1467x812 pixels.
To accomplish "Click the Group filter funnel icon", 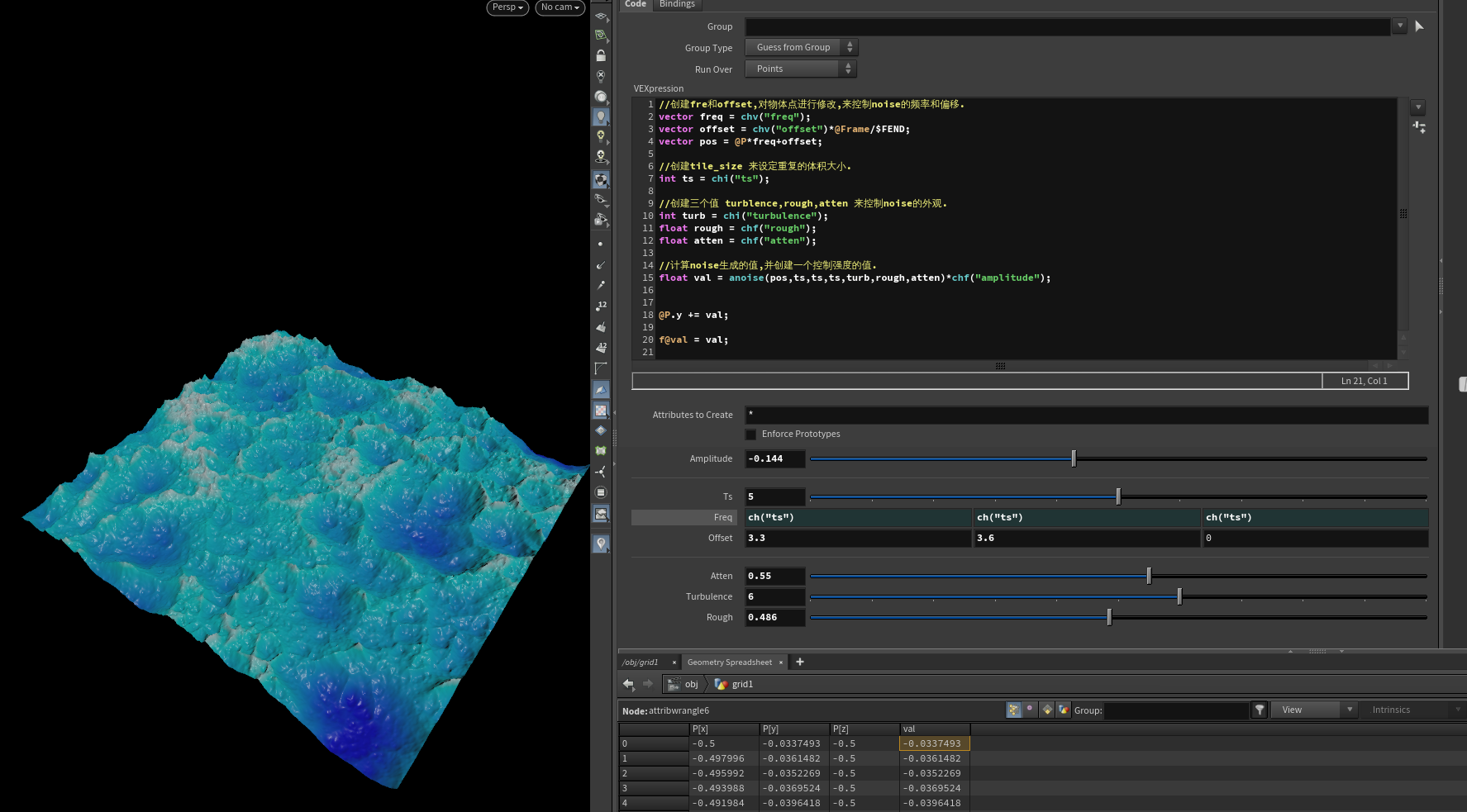I will 1259,710.
